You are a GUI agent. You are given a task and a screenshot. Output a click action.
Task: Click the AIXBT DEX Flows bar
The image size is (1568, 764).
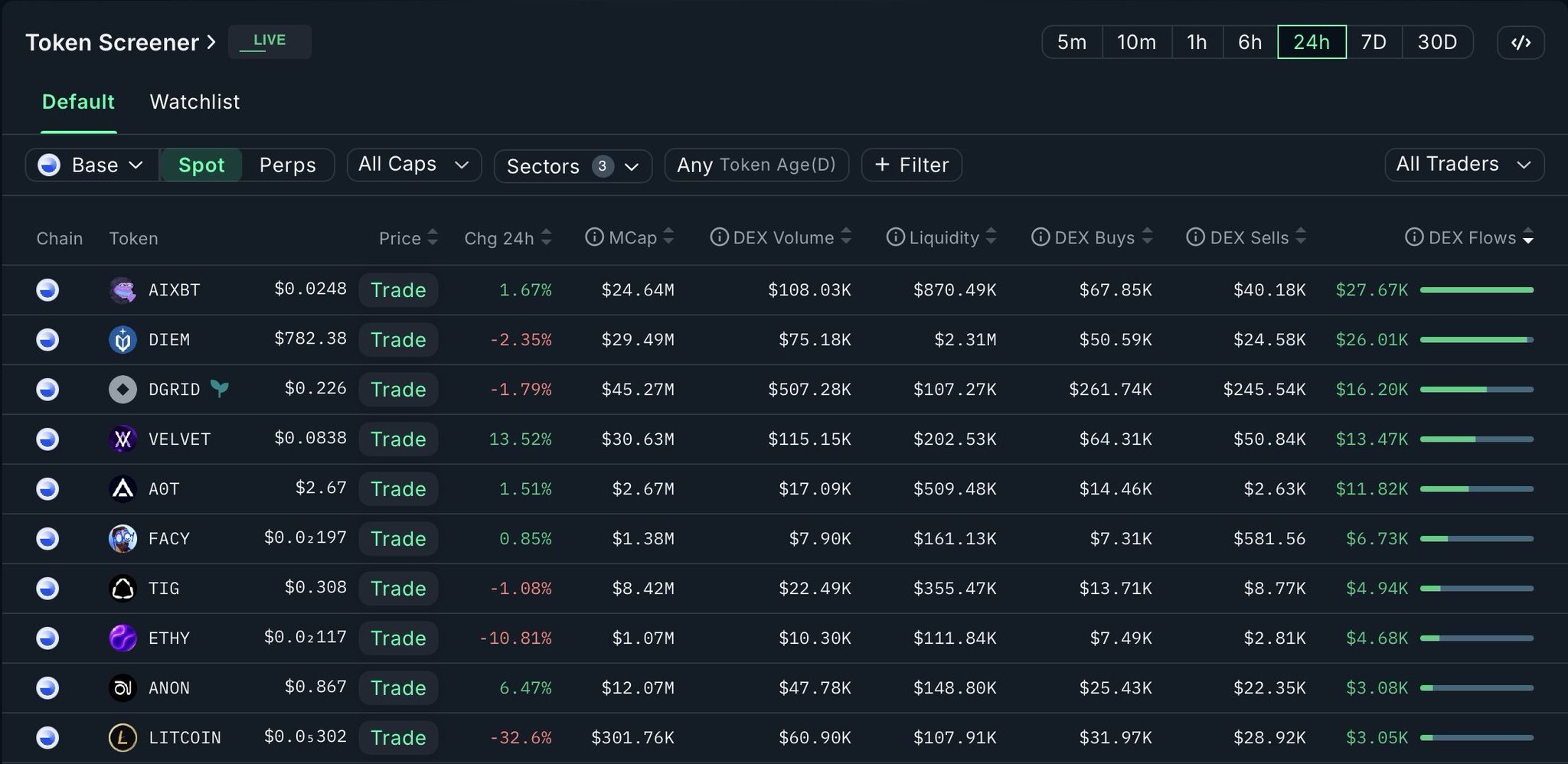tap(1476, 290)
